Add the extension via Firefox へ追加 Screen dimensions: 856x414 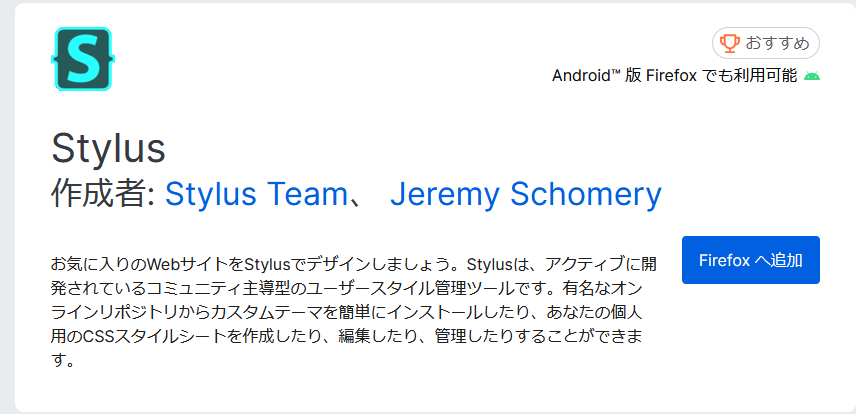751,260
